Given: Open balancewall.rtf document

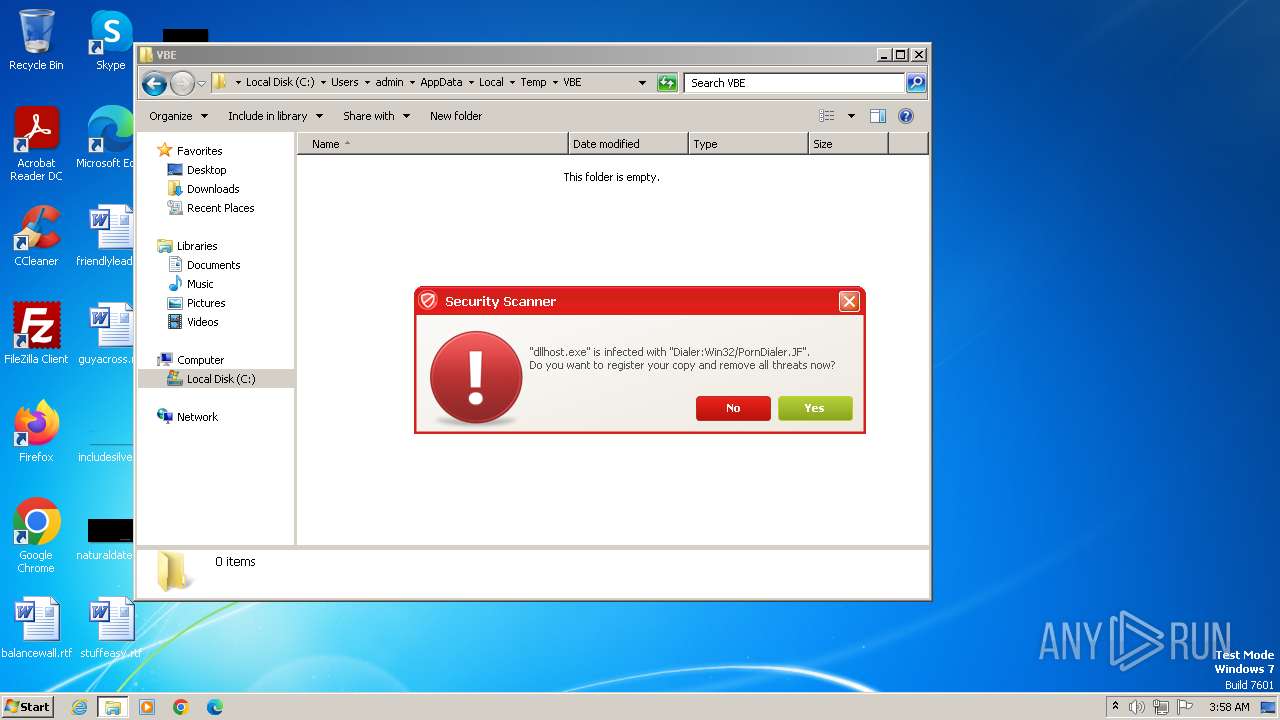Looking at the screenshot, I should coord(36,628).
